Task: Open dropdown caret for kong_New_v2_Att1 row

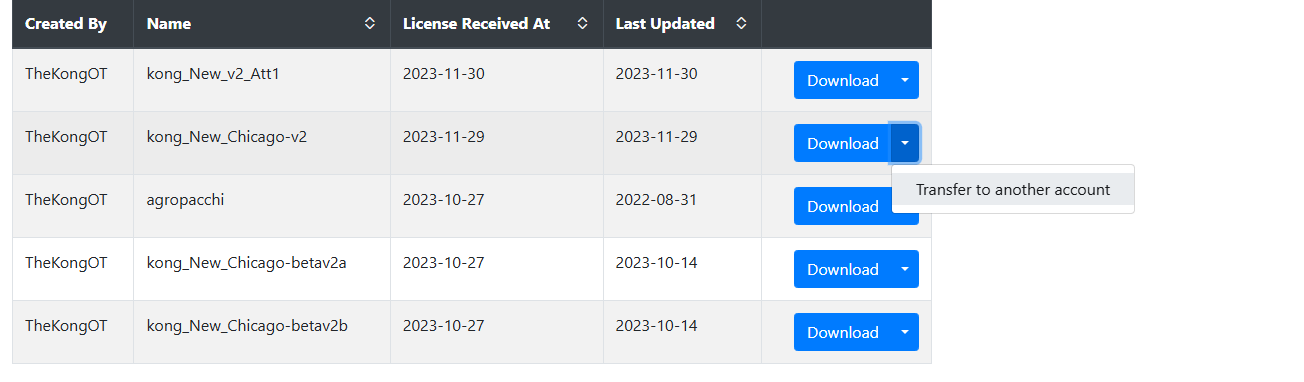Action: [x=904, y=80]
